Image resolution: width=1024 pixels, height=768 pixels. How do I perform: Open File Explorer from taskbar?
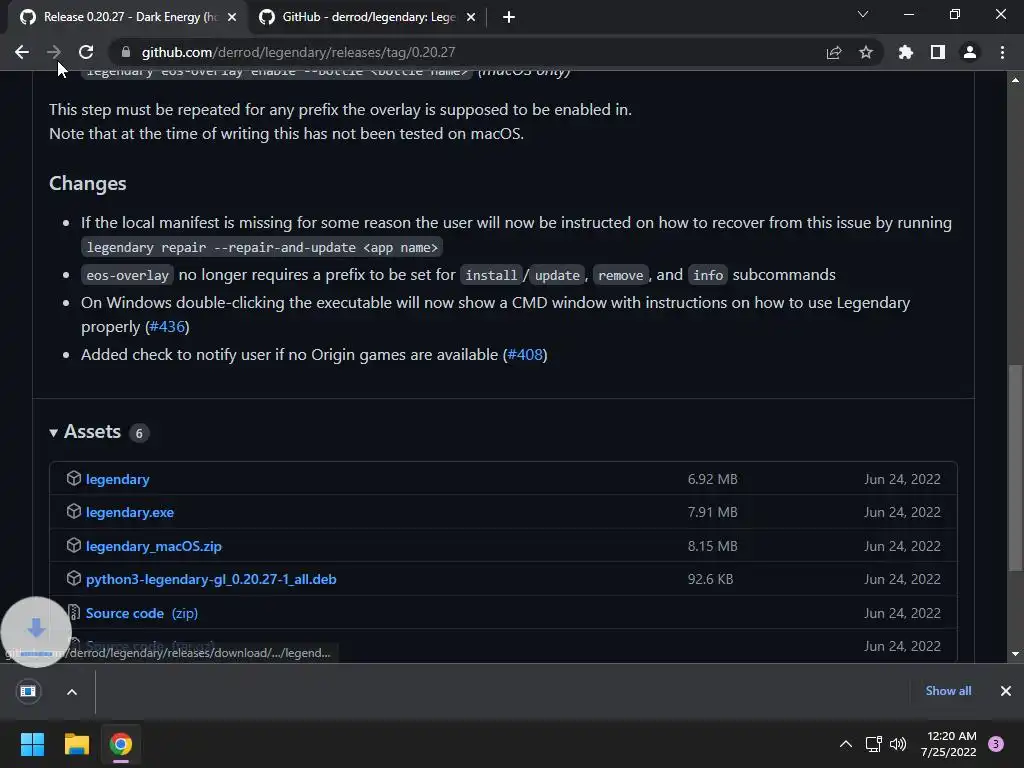[76, 744]
